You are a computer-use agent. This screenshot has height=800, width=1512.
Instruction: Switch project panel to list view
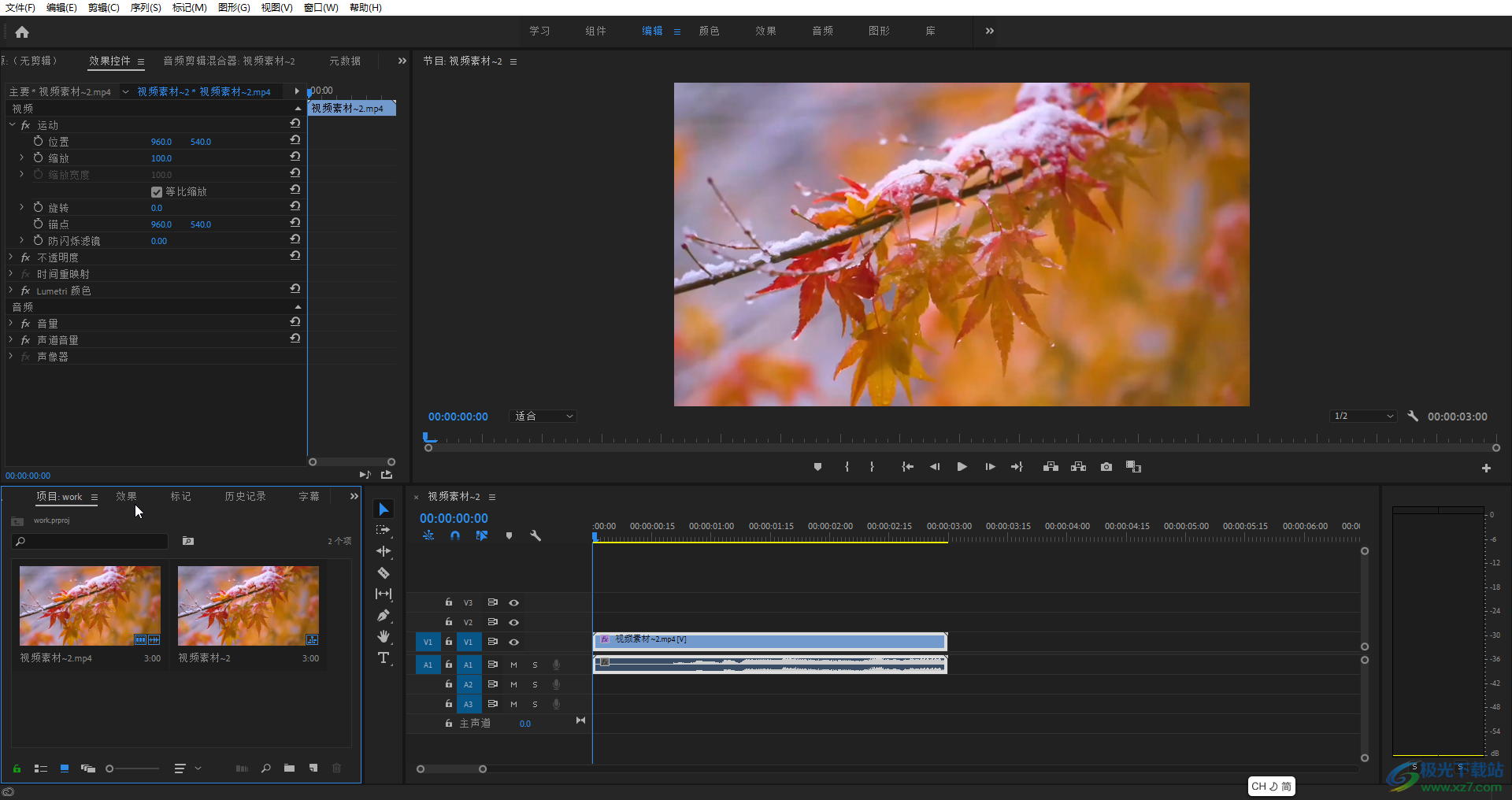(x=41, y=768)
